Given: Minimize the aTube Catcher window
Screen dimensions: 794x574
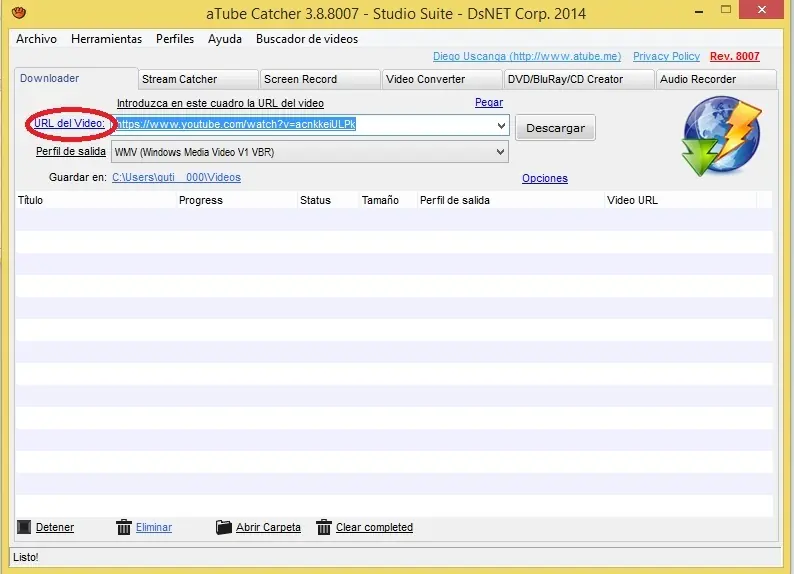Looking at the screenshot, I should (x=699, y=11).
